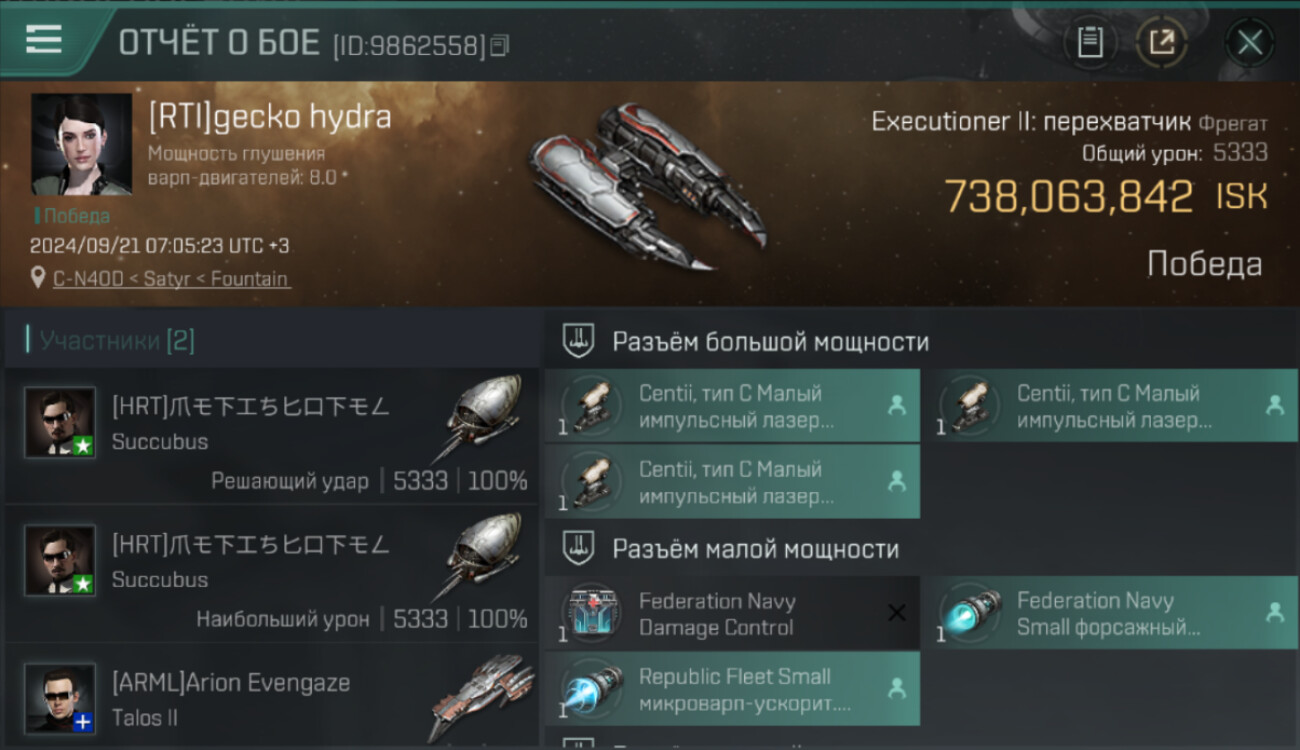The width and height of the screenshot is (1300, 750).
Task: Click the X mark on Damage Control row
Action: point(897,613)
